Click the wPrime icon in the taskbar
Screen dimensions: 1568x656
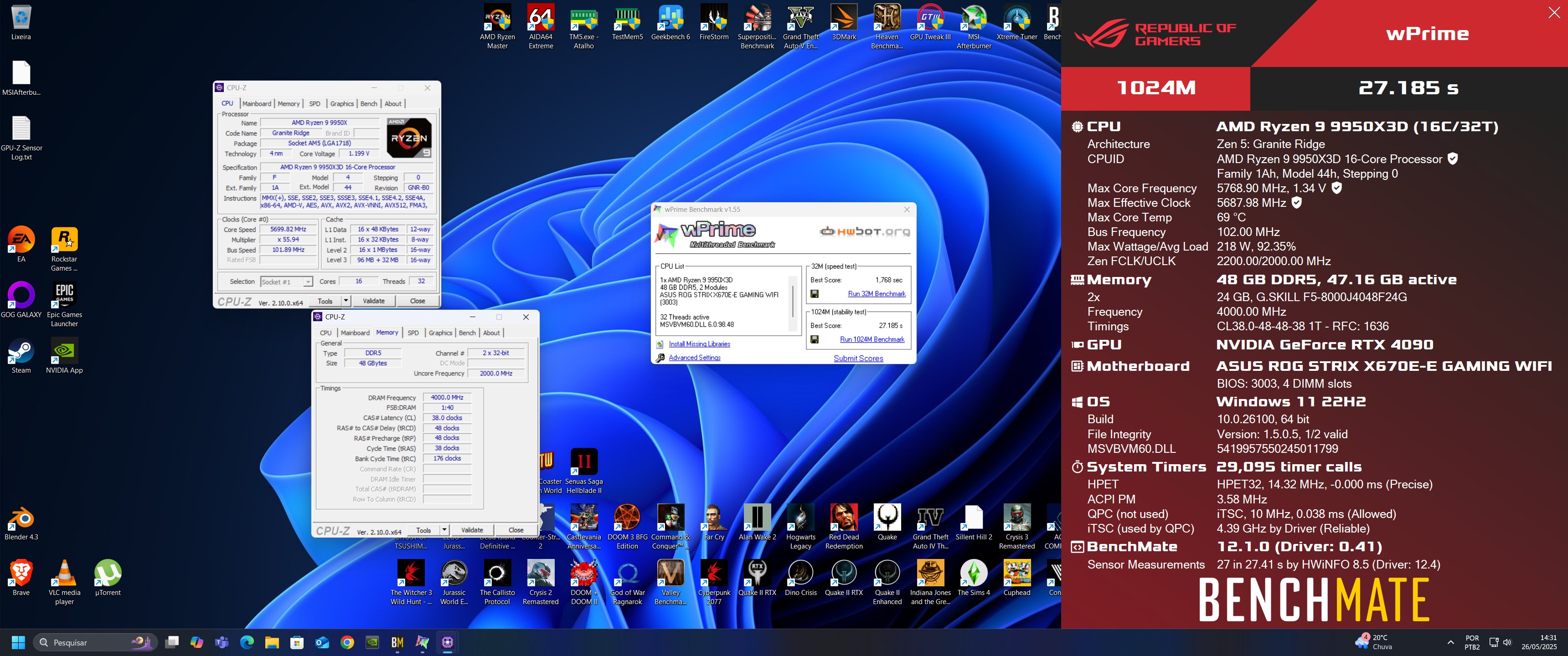[423, 642]
